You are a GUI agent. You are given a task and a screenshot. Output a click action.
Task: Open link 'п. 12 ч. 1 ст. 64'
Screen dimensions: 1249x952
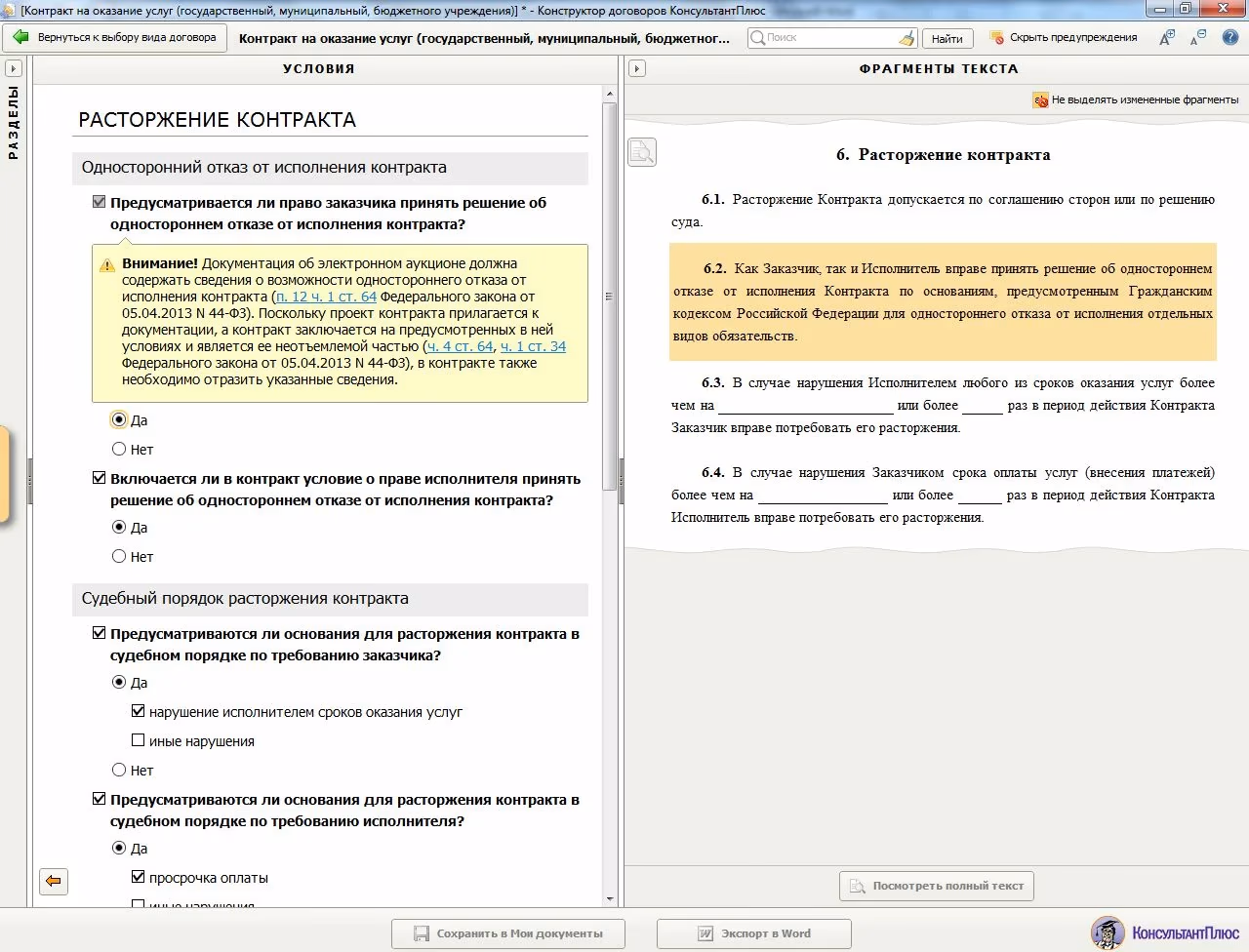(x=326, y=297)
